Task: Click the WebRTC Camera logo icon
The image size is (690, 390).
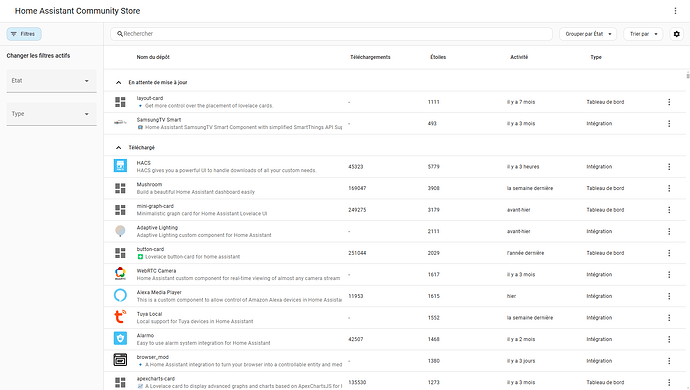Action: click(x=120, y=274)
